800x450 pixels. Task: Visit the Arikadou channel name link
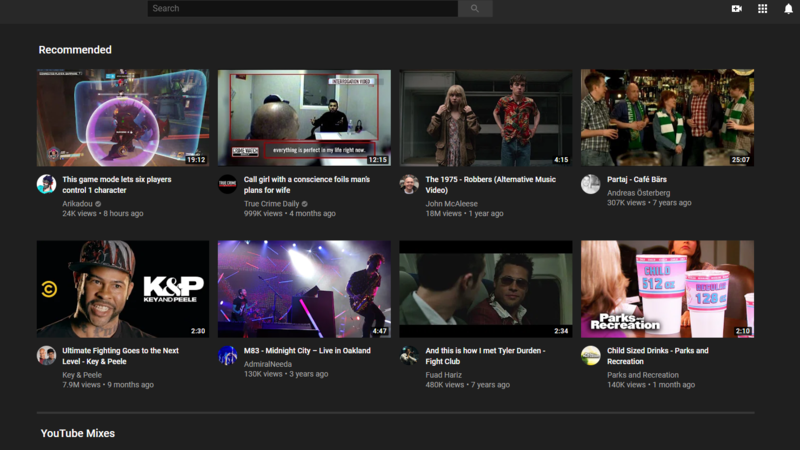[x=78, y=204]
